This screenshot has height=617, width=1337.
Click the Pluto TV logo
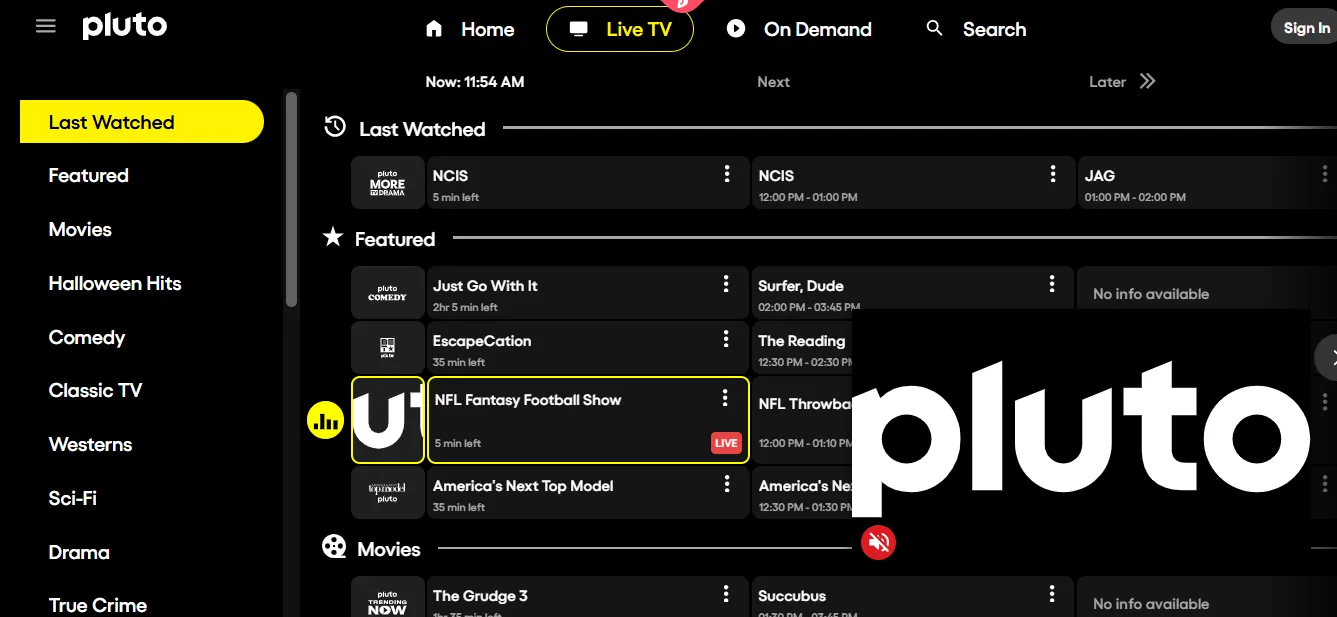124,26
